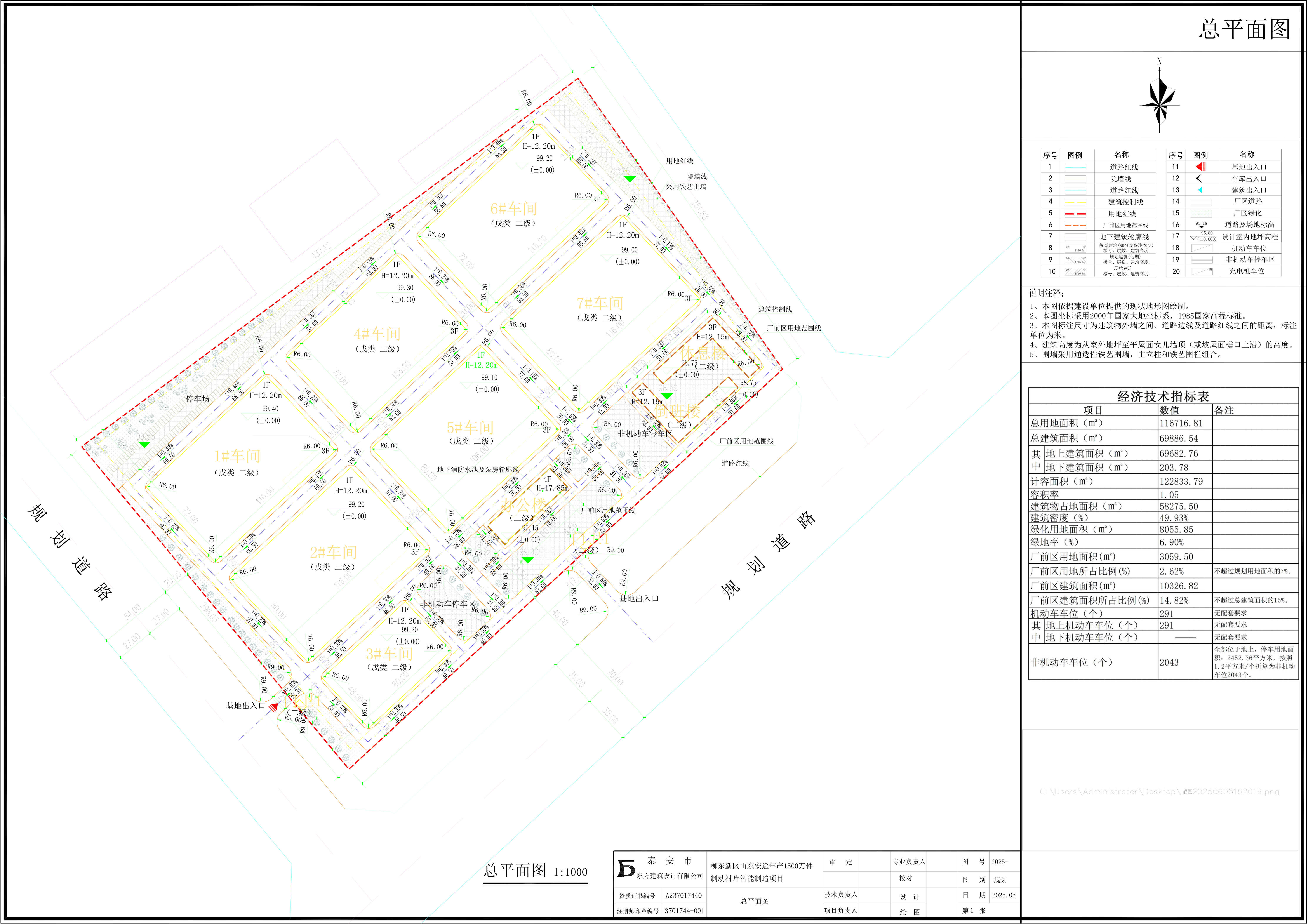Click the 用地红线 callout near the northeast boundary
1307x924 pixels.
coord(680,161)
